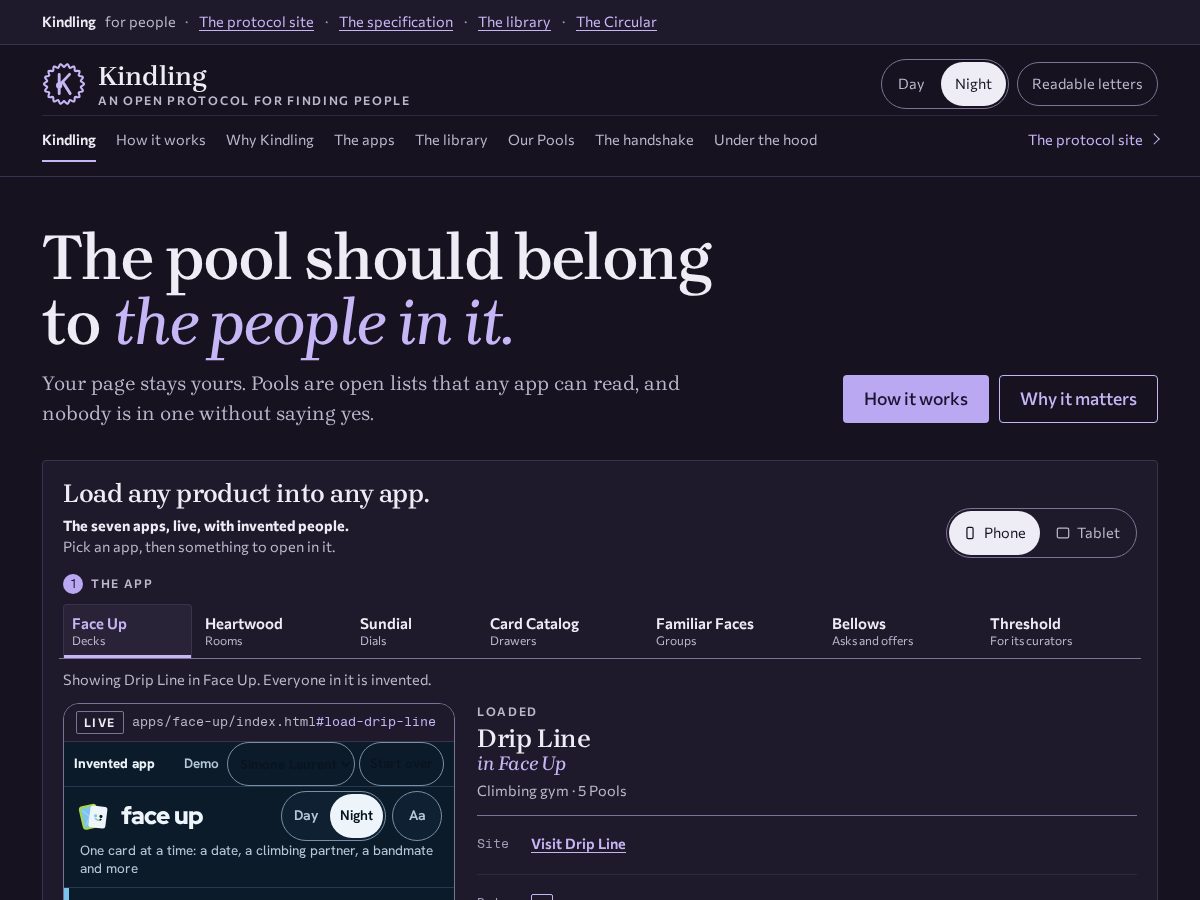This screenshot has height=900, width=1200.
Task: Open The specification link in top bar
Action: (396, 22)
